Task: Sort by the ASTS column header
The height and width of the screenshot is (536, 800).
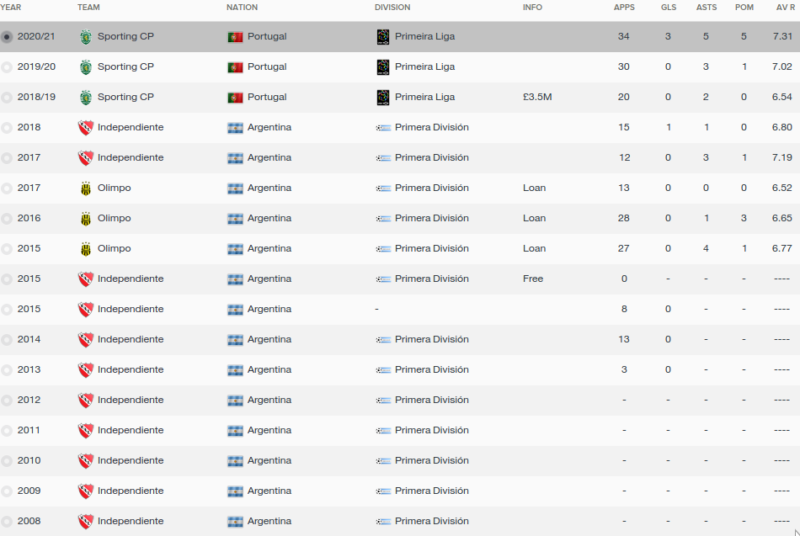Action: pyautogui.click(x=707, y=7)
